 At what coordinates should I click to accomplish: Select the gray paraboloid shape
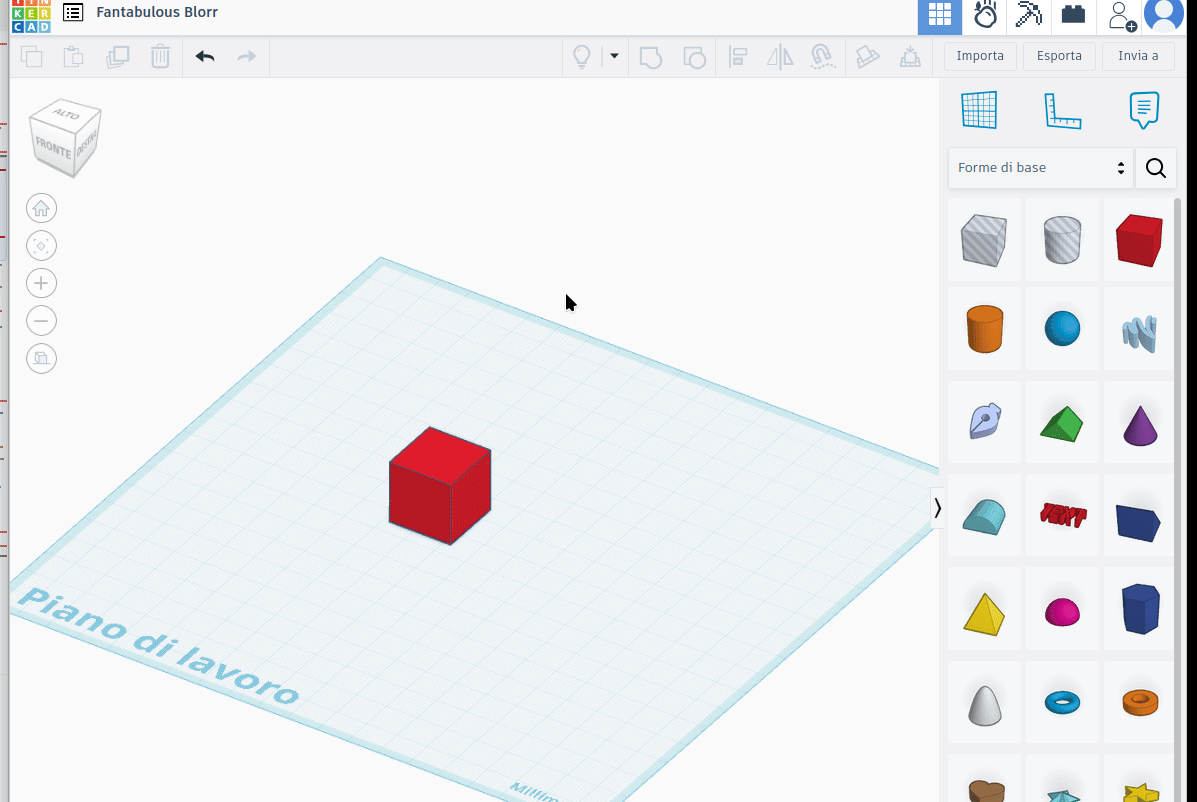tap(984, 704)
